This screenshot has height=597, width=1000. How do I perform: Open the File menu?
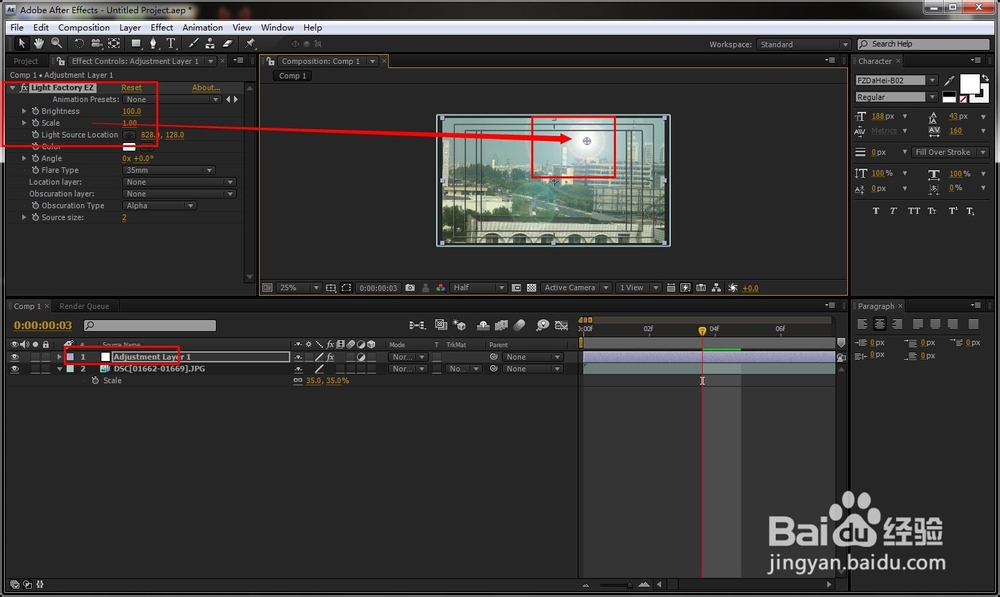point(17,27)
